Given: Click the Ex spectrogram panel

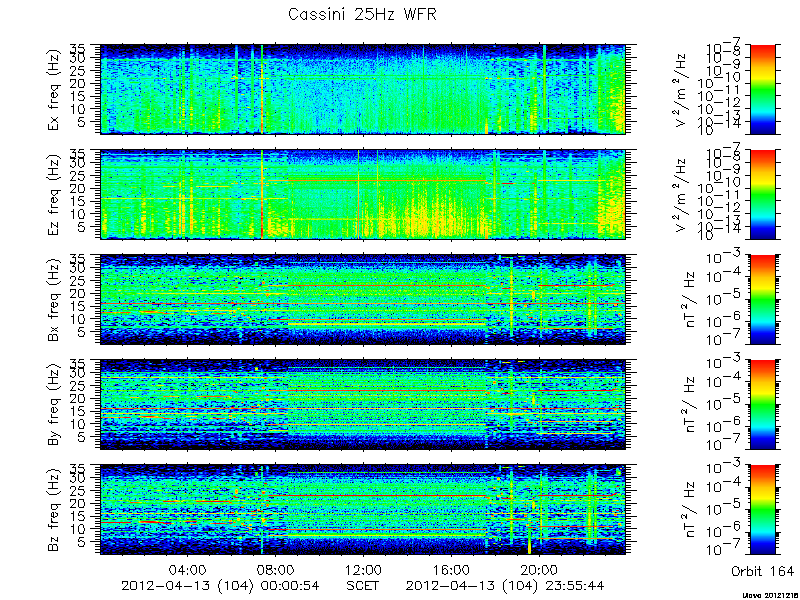Looking at the screenshot, I should [363, 89].
